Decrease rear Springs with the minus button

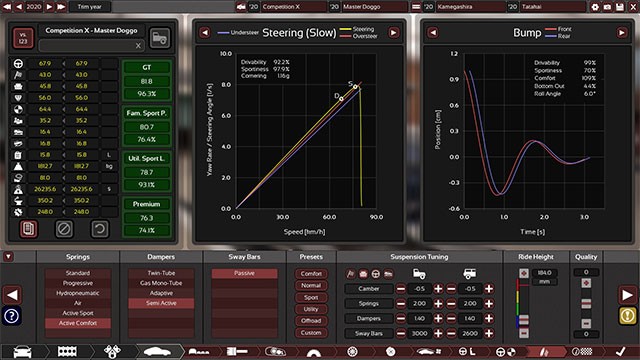tap(451, 304)
